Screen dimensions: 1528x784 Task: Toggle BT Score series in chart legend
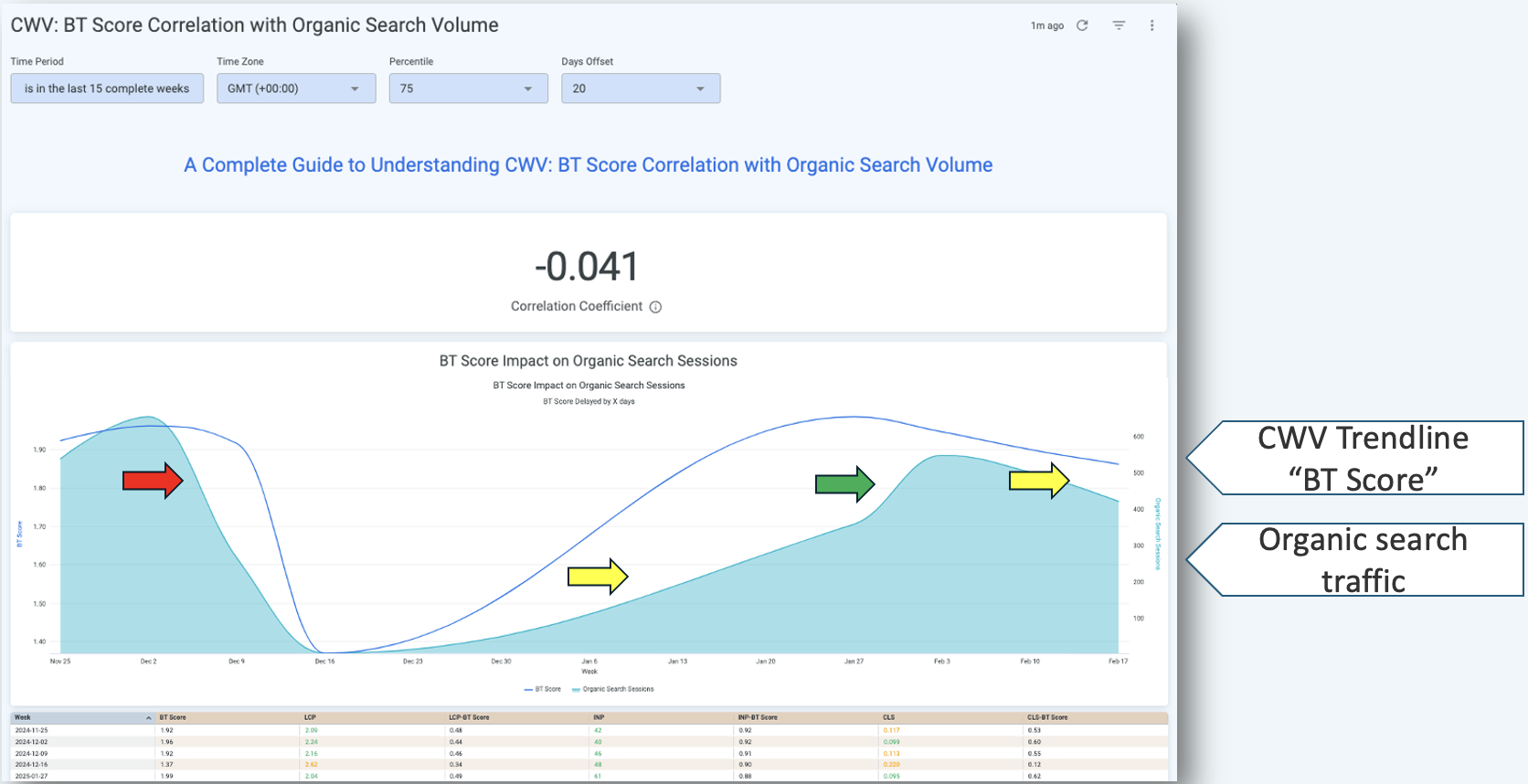tap(543, 689)
